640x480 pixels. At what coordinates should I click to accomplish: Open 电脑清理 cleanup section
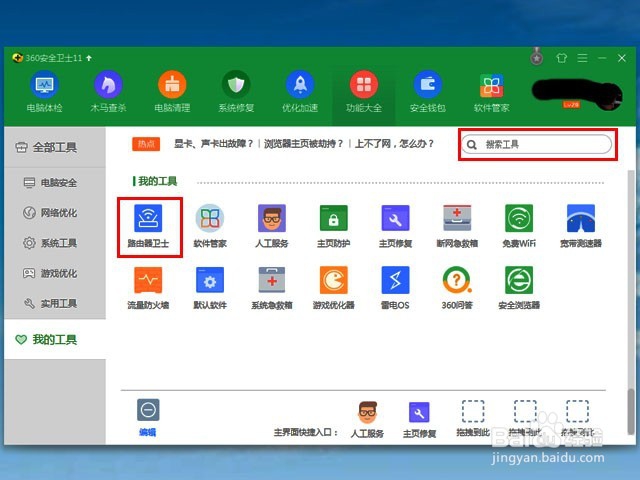pyautogui.click(x=172, y=92)
